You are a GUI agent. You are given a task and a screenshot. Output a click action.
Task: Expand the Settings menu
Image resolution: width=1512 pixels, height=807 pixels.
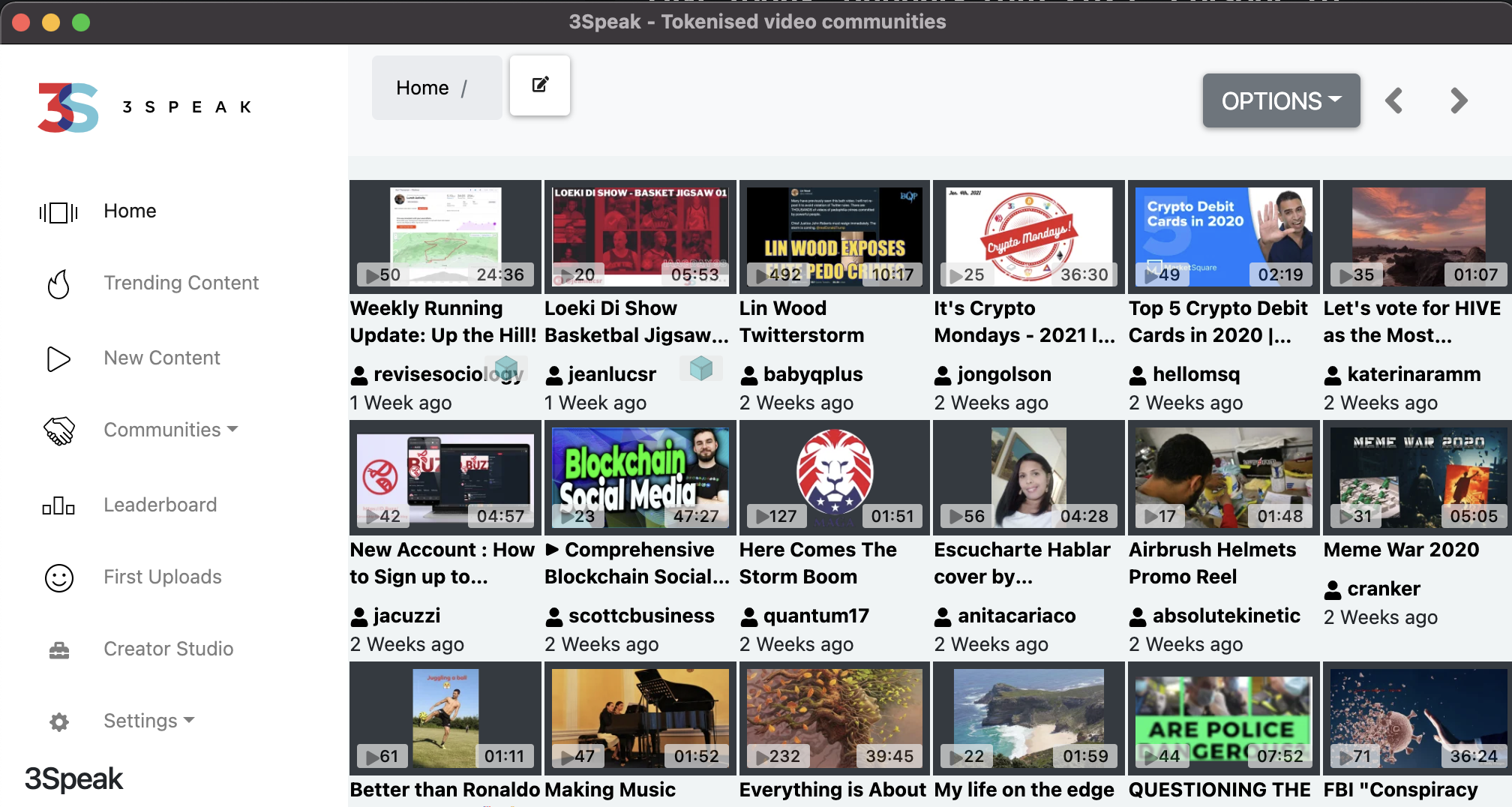tap(149, 721)
